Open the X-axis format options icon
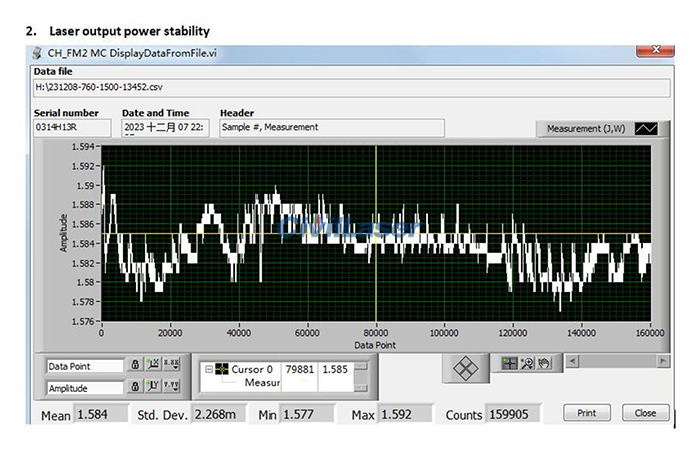700x453 pixels. (x=171, y=367)
